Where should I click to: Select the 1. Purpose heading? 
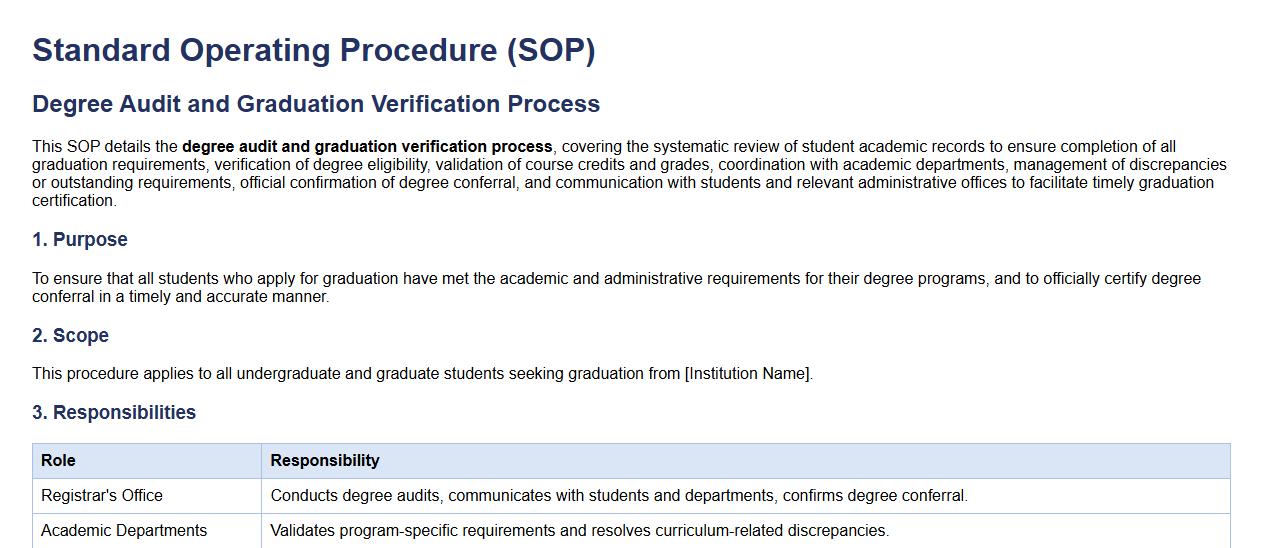pos(80,240)
